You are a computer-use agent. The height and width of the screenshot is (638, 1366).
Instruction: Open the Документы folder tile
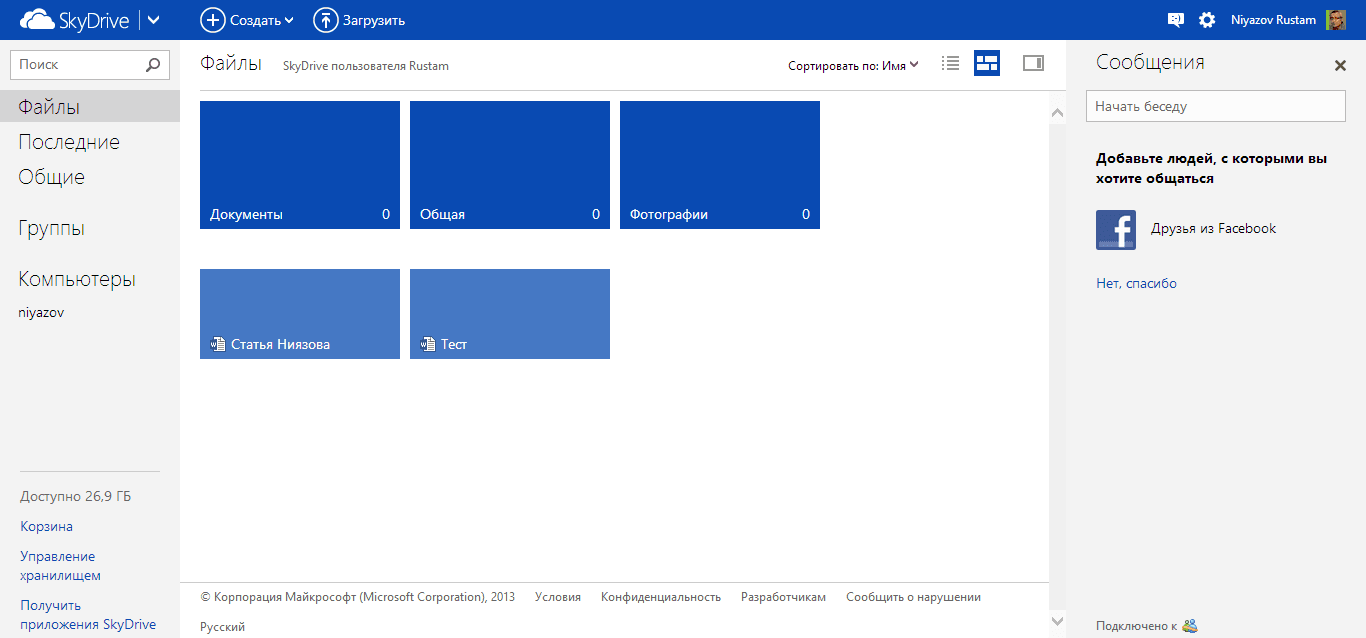(x=300, y=165)
